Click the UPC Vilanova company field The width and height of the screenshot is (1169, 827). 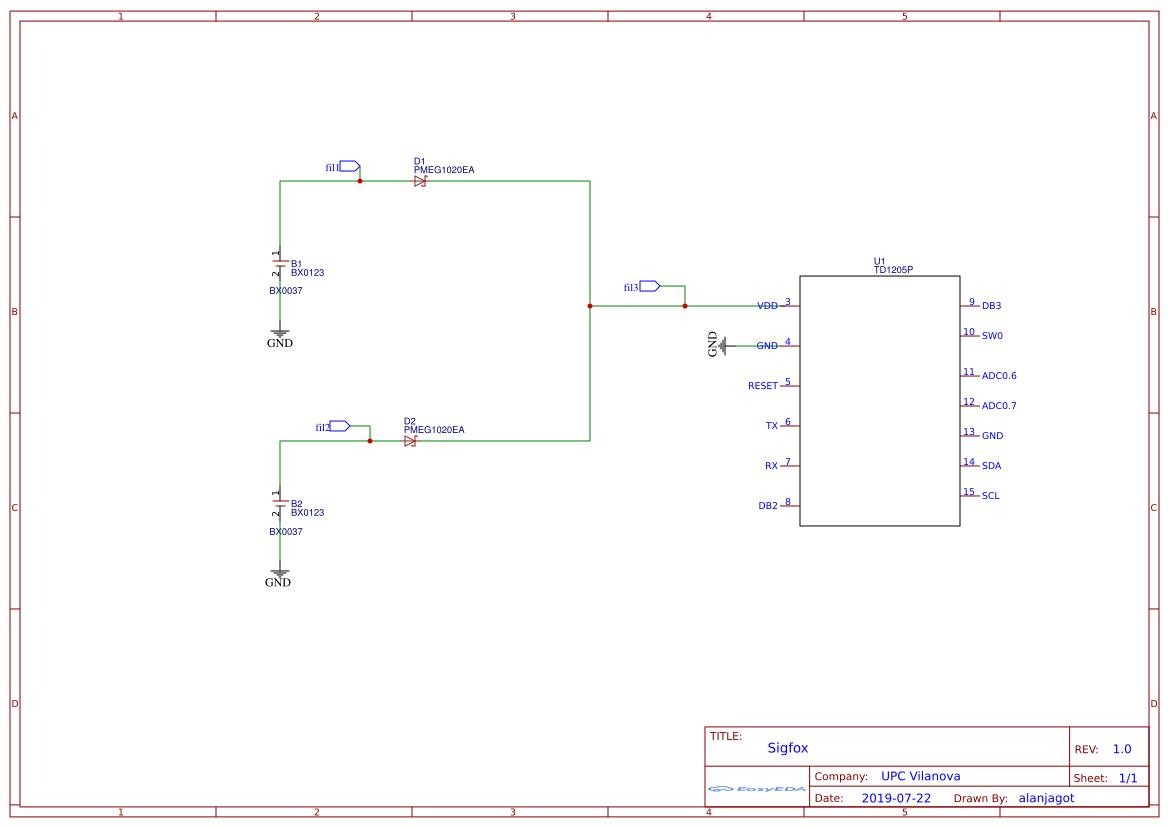[x=920, y=776]
